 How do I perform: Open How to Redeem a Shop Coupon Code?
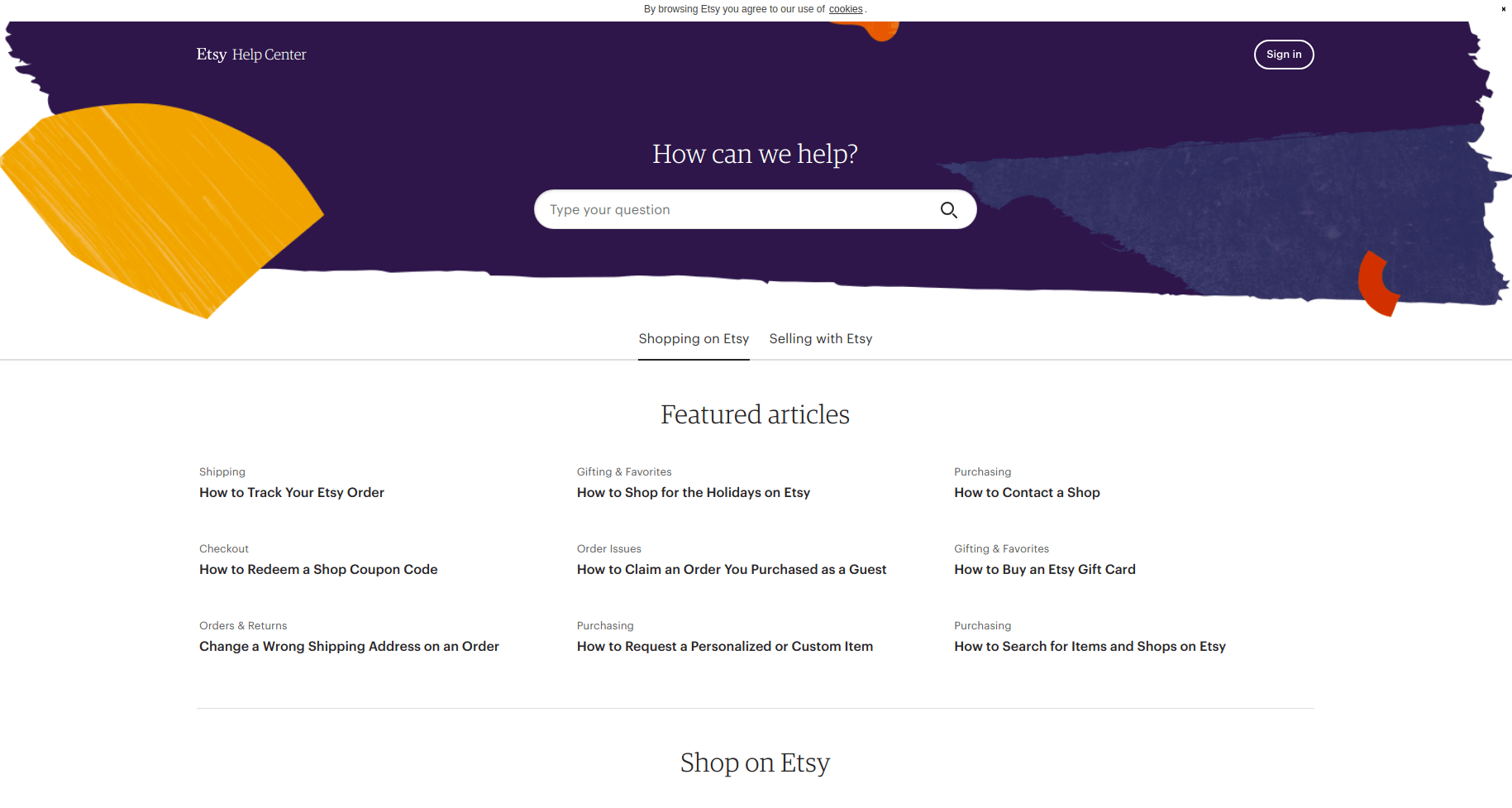318,570
